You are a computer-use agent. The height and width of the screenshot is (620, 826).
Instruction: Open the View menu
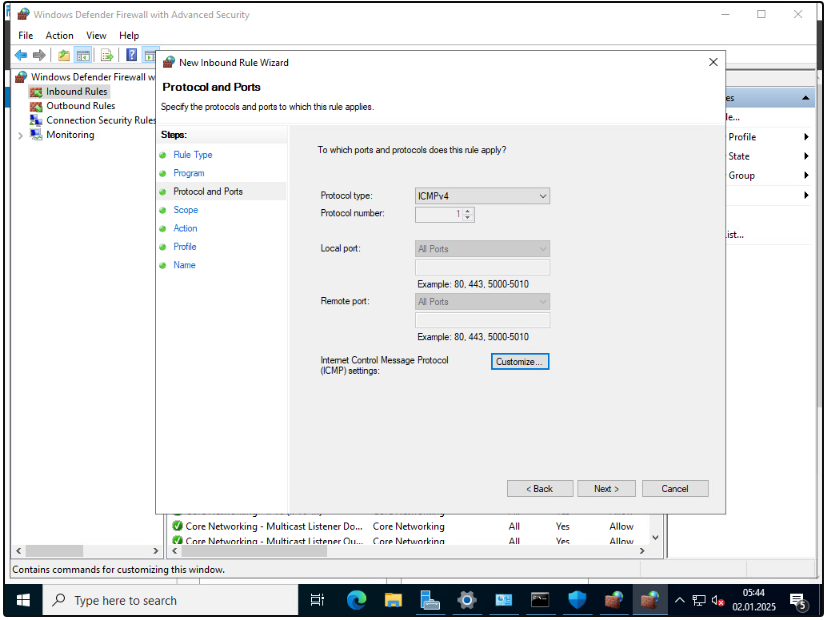[x=96, y=35]
